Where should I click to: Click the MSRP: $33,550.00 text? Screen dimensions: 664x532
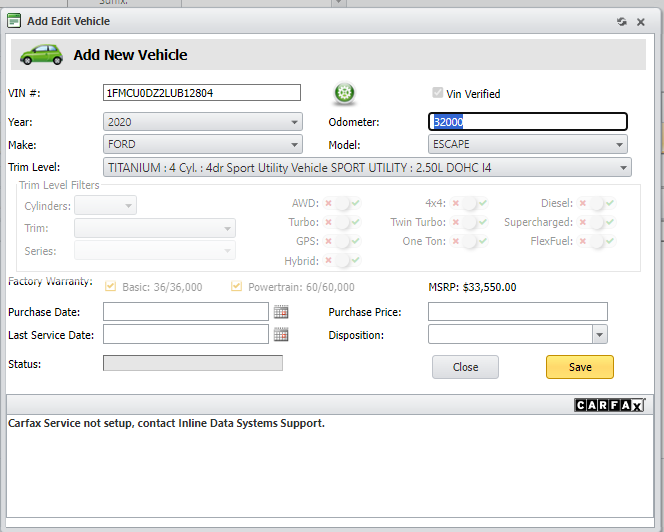(472, 287)
